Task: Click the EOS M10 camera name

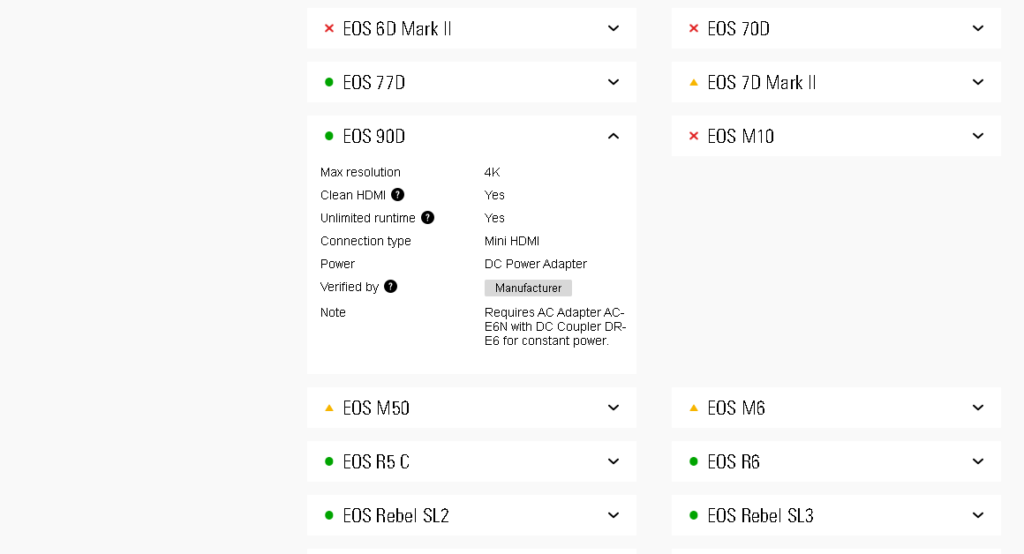Action: (741, 136)
